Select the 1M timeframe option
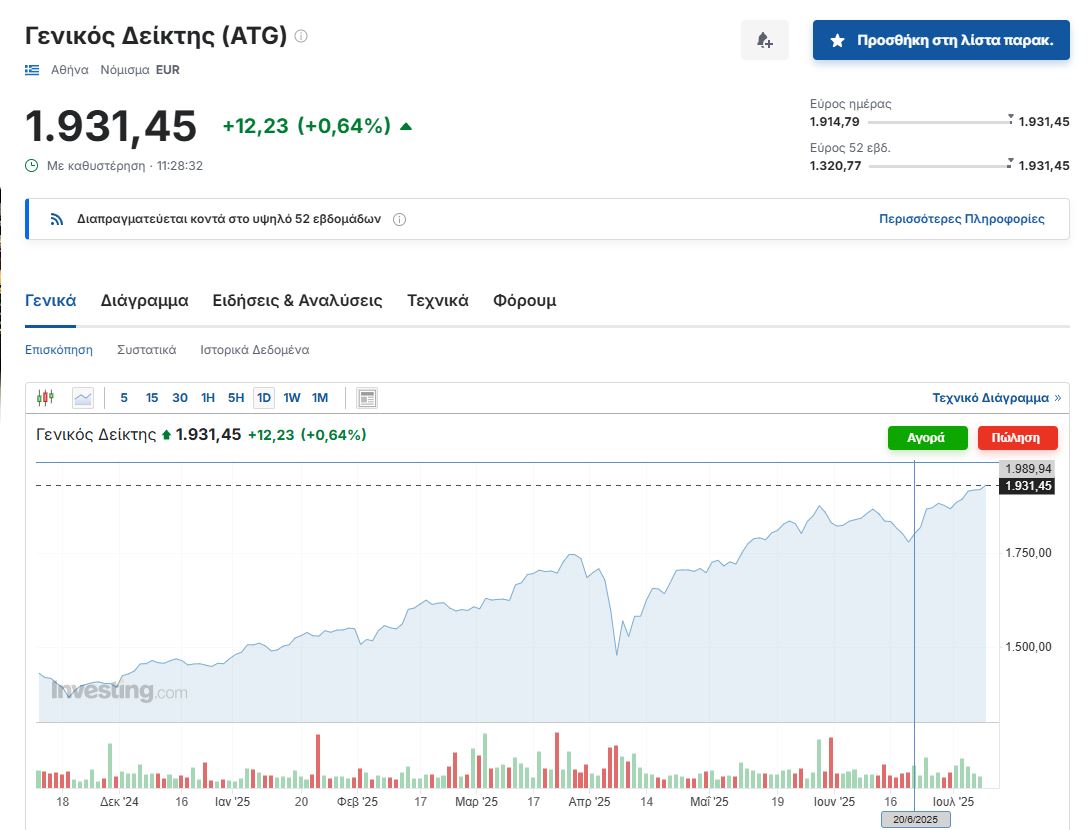This screenshot has width=1092, height=830. pyautogui.click(x=320, y=398)
